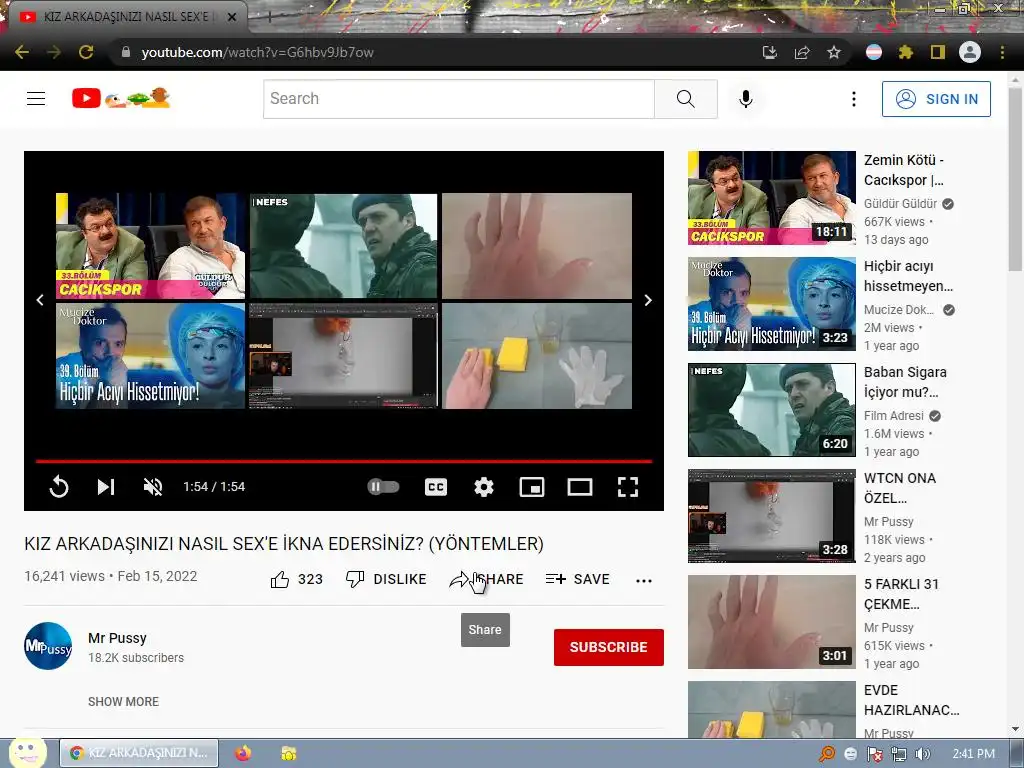Open player settings gear
This screenshot has height=768, width=1024.
tap(484, 487)
